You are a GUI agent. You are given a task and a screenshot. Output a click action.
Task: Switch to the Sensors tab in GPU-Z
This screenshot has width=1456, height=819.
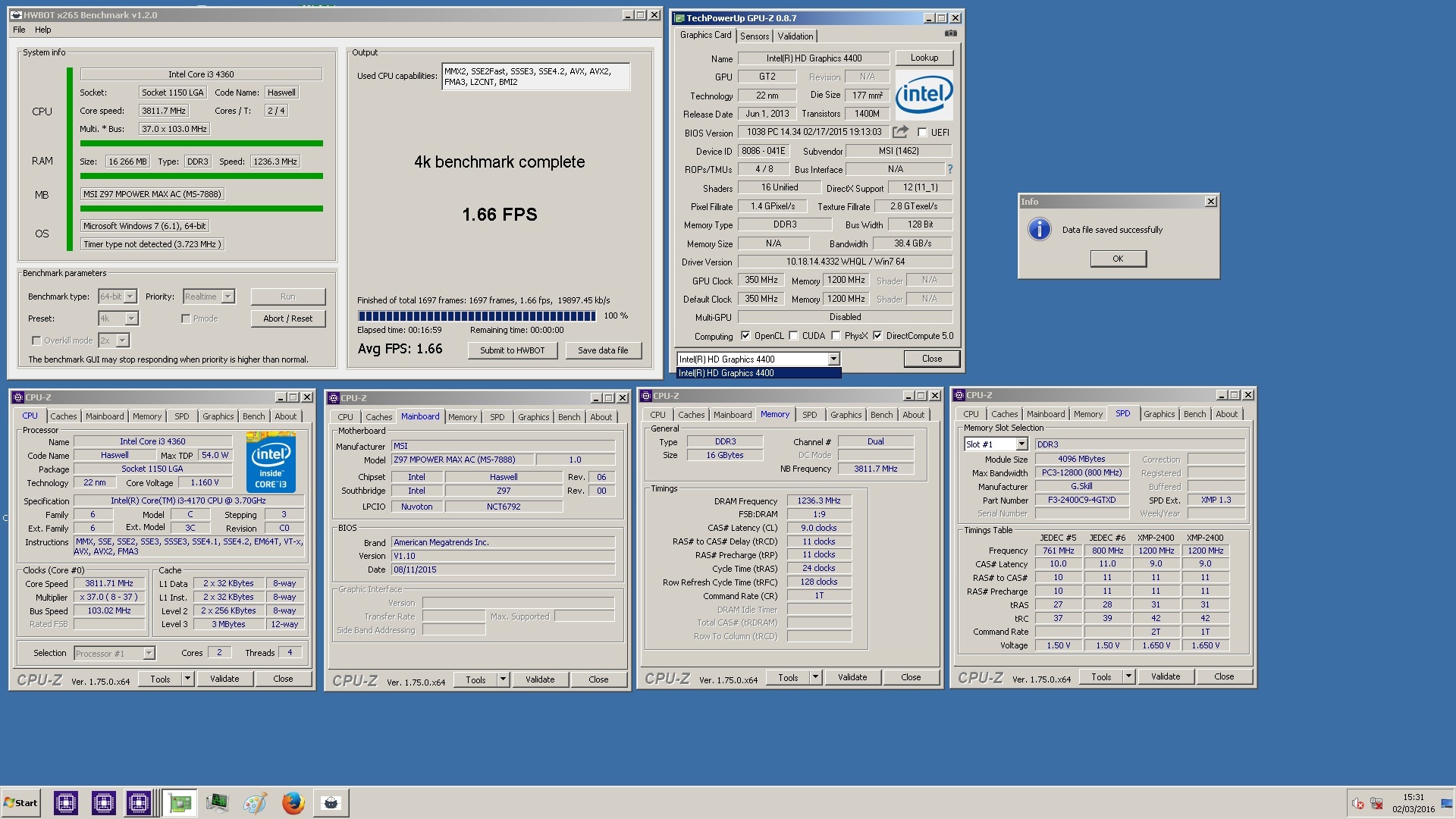click(x=755, y=36)
